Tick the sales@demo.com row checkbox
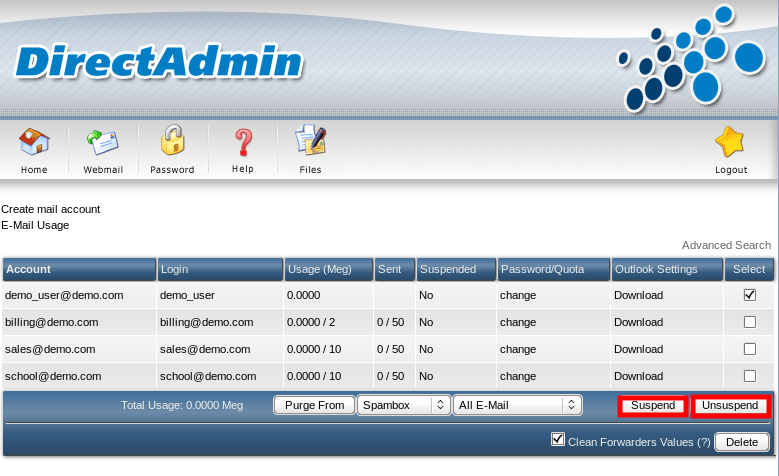779x476 pixels. 749,349
